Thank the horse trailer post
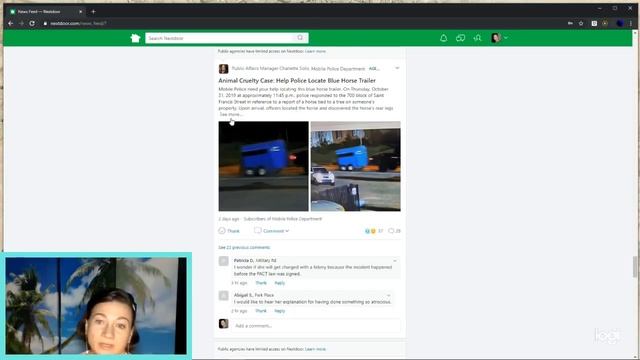 [229, 231]
